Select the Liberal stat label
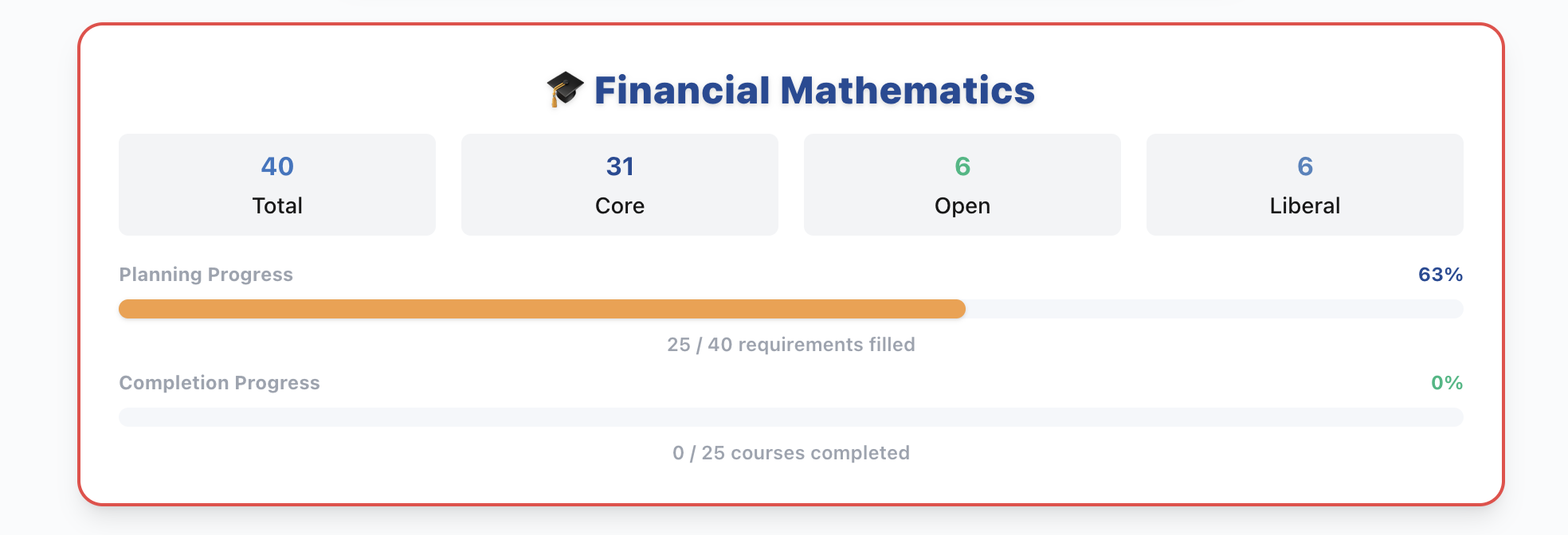The height and width of the screenshot is (535, 1568). point(1305,205)
